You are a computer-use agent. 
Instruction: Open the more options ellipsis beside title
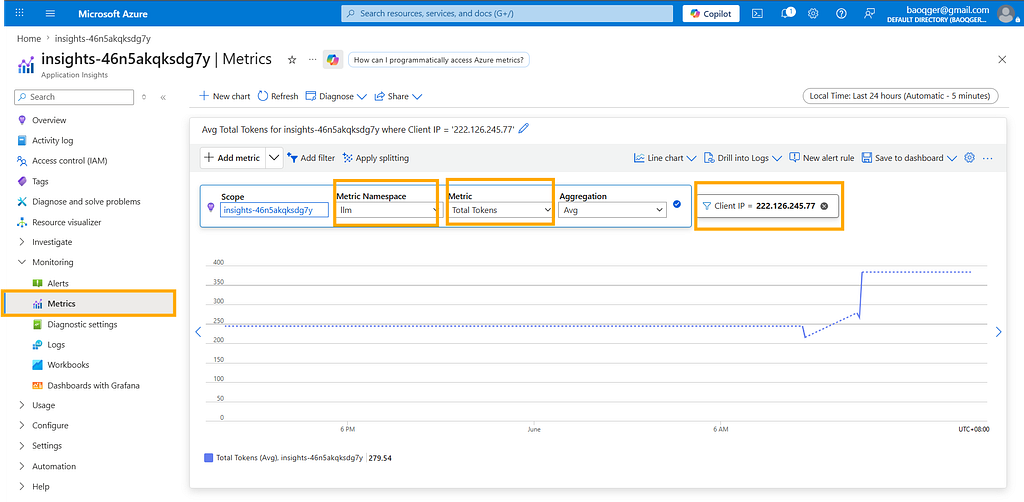tap(312, 59)
